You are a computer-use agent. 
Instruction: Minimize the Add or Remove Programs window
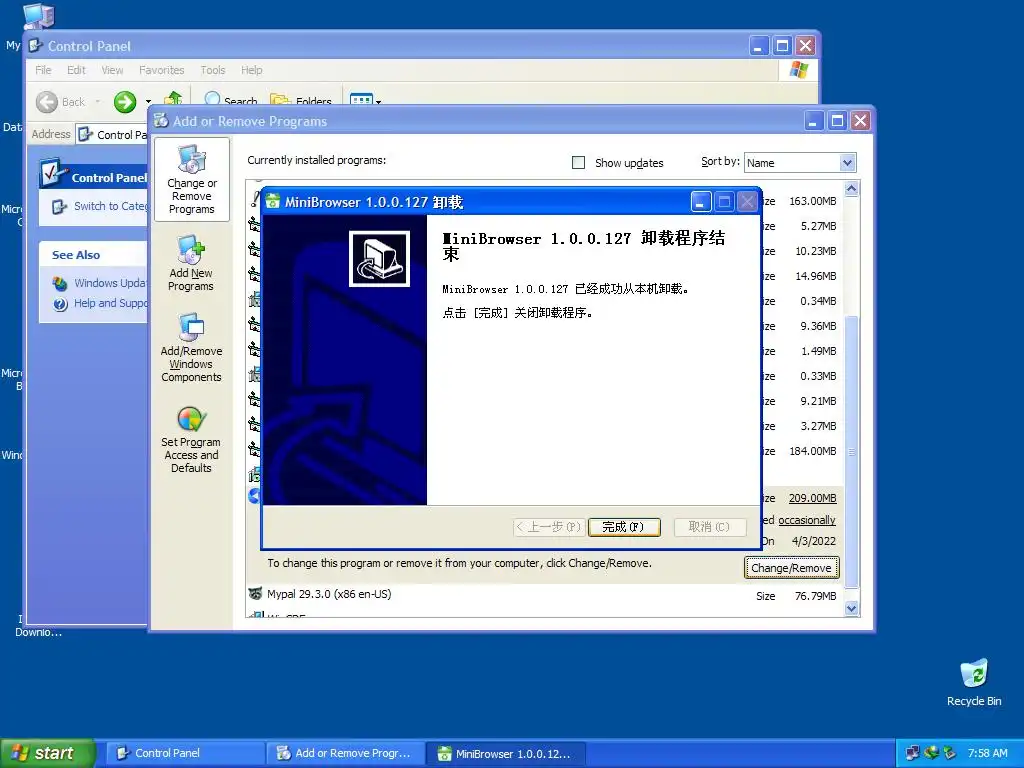point(814,121)
